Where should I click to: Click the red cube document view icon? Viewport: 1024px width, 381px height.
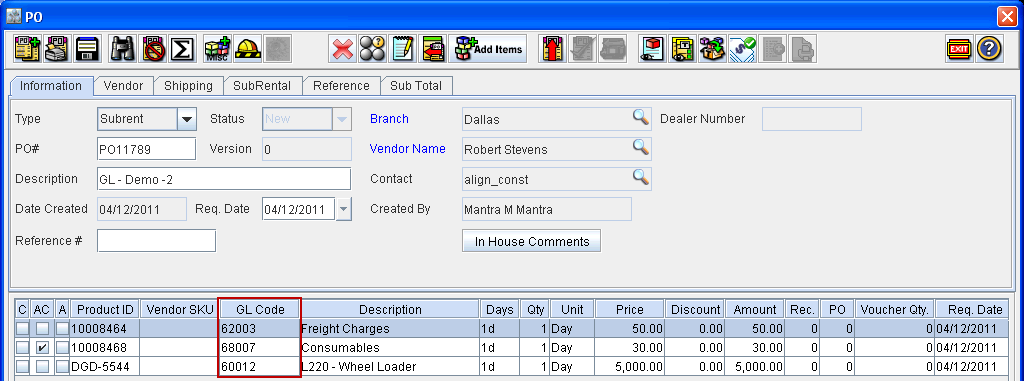pos(652,49)
